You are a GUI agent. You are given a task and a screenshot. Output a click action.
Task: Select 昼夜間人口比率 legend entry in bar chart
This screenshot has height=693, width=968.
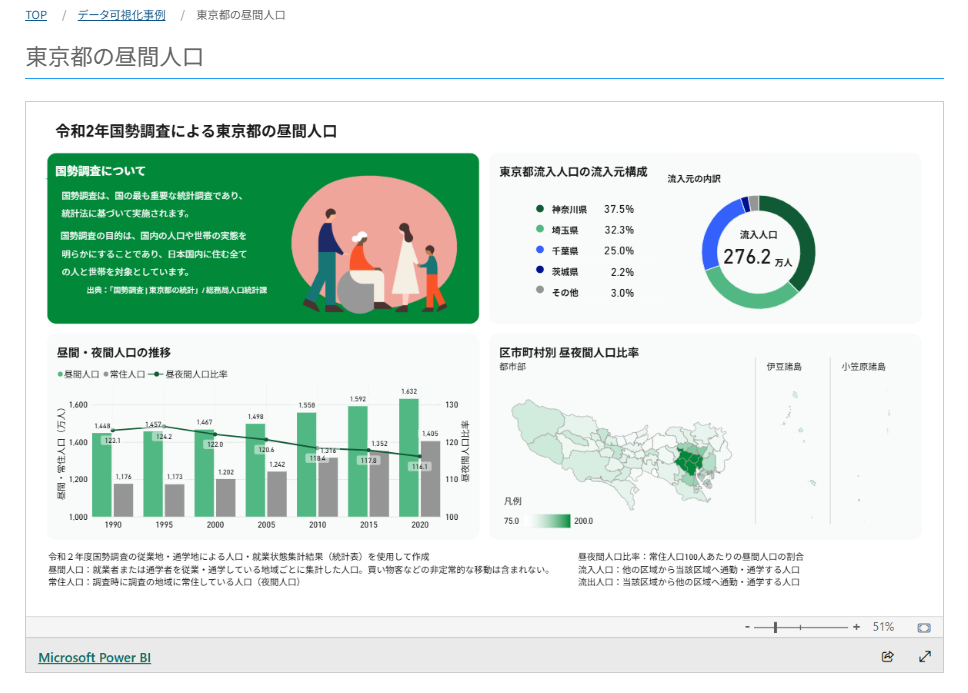188,374
